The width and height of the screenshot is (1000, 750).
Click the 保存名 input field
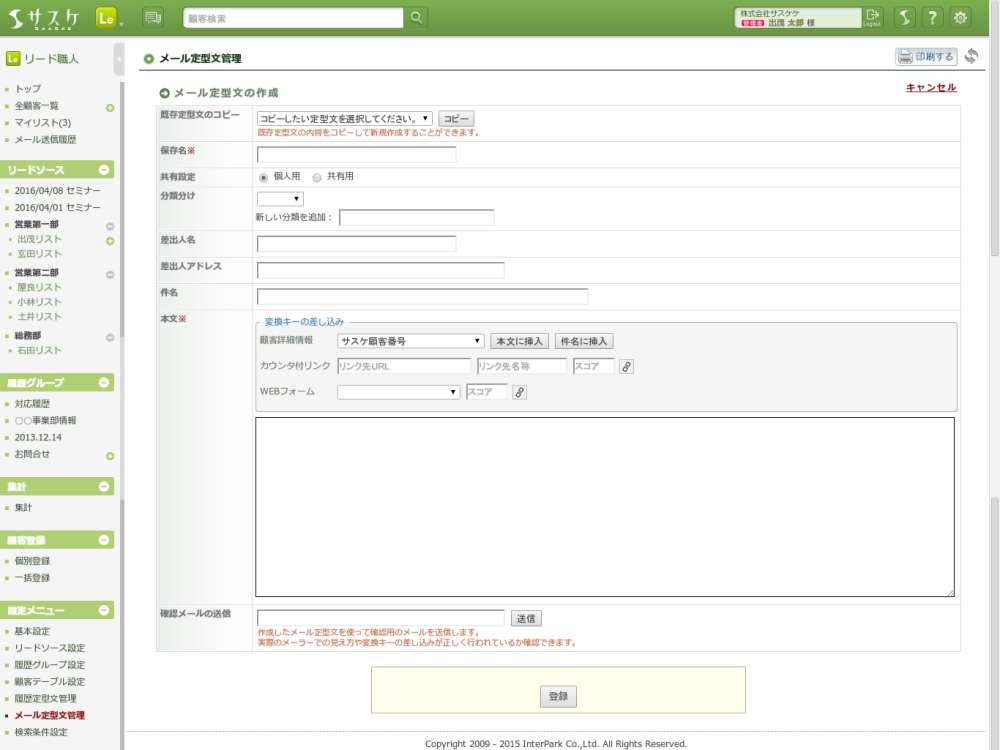tap(357, 154)
